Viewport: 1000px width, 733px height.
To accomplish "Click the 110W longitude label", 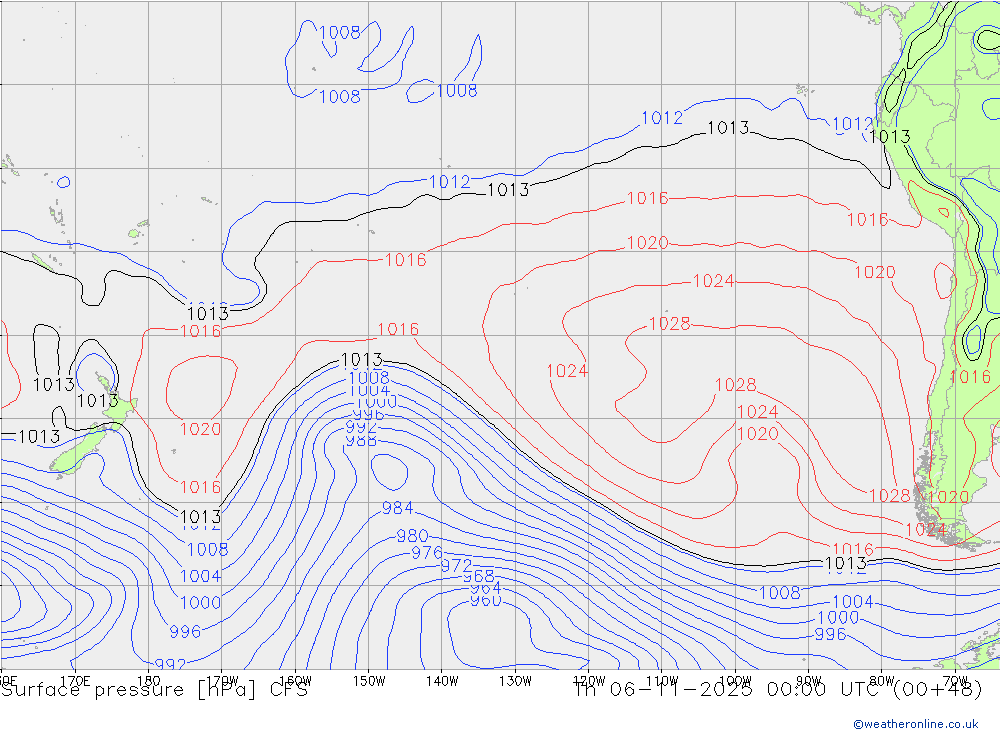I will pyautogui.click(x=662, y=681).
